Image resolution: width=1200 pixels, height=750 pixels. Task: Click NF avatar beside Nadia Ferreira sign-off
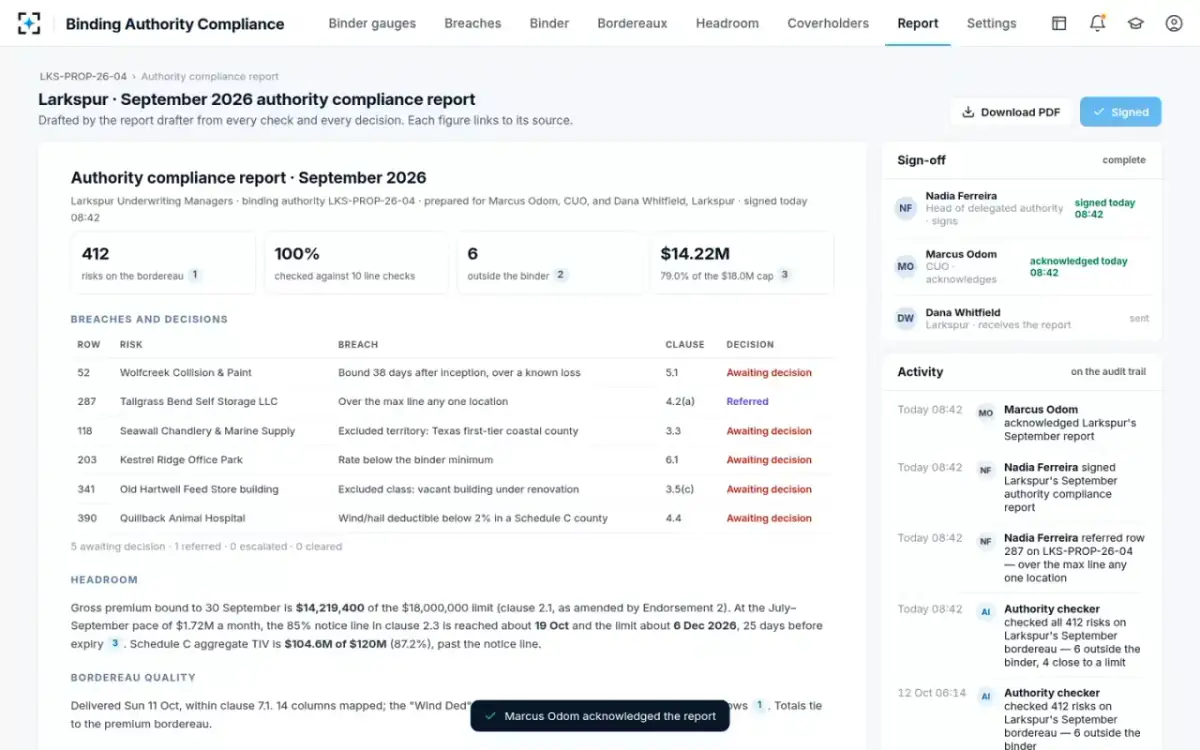pos(906,208)
